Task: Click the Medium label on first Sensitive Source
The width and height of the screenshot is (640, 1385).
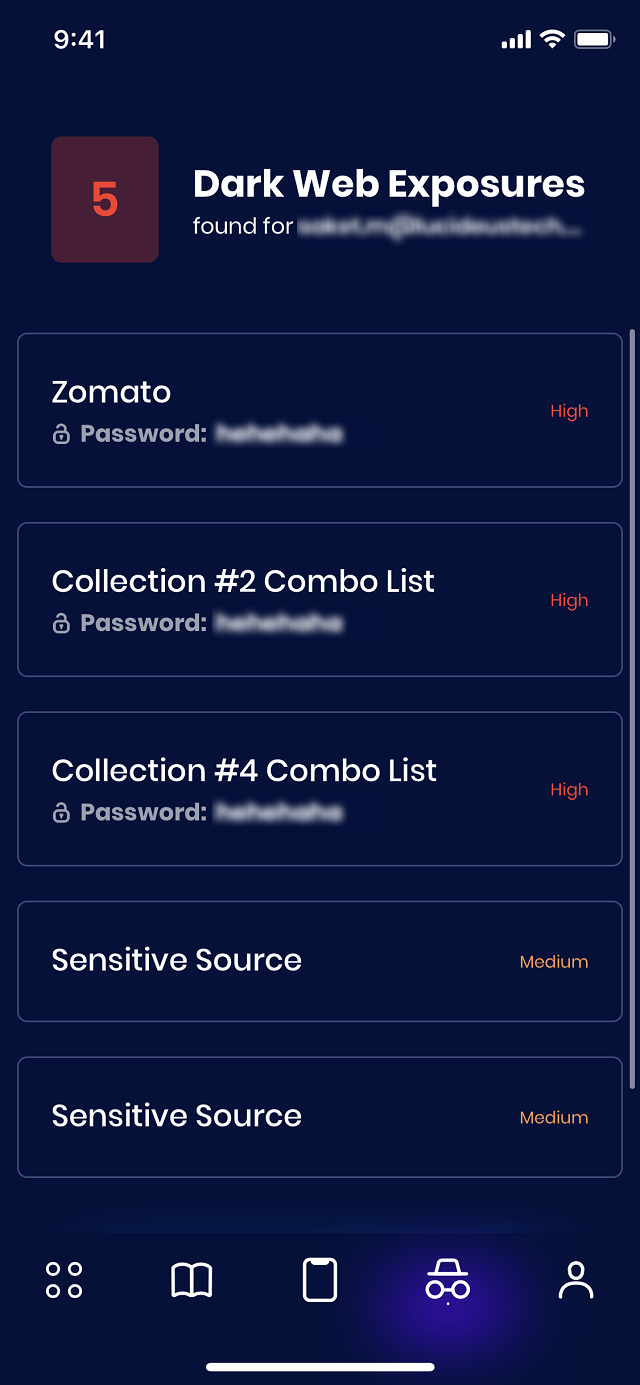Action: pyautogui.click(x=554, y=962)
